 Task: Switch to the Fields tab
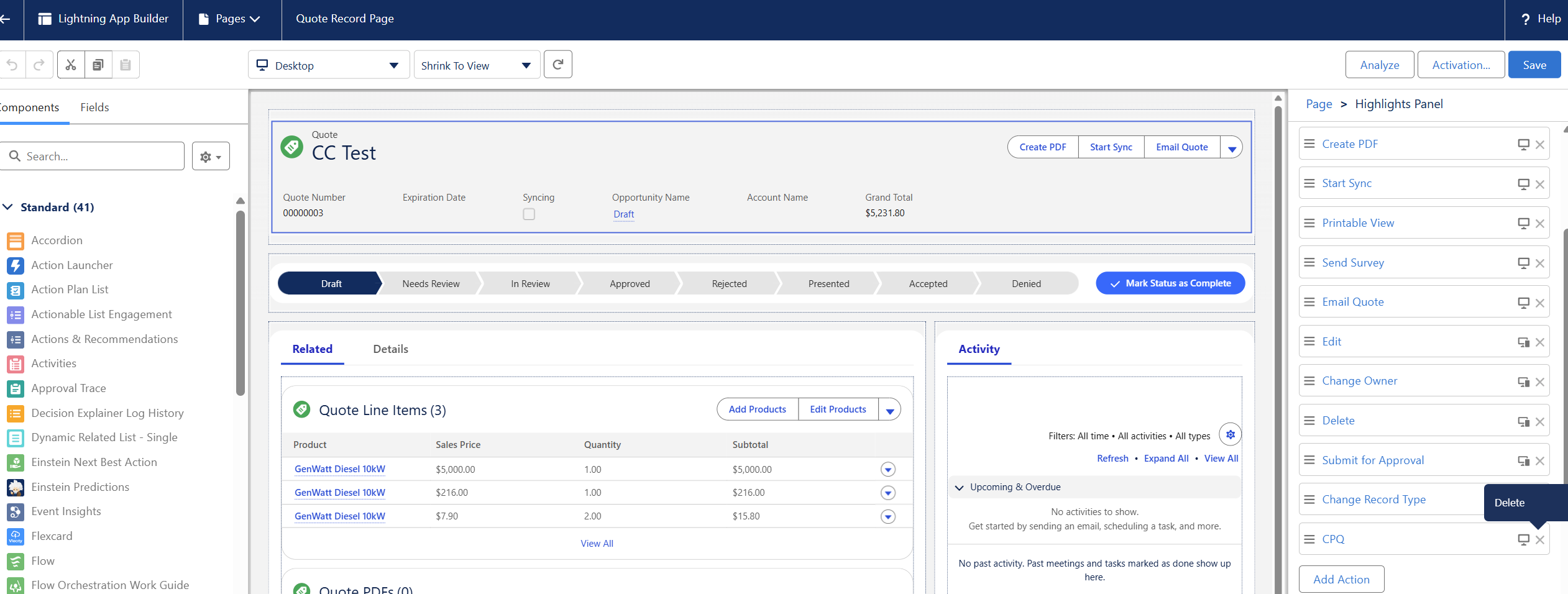click(x=94, y=107)
